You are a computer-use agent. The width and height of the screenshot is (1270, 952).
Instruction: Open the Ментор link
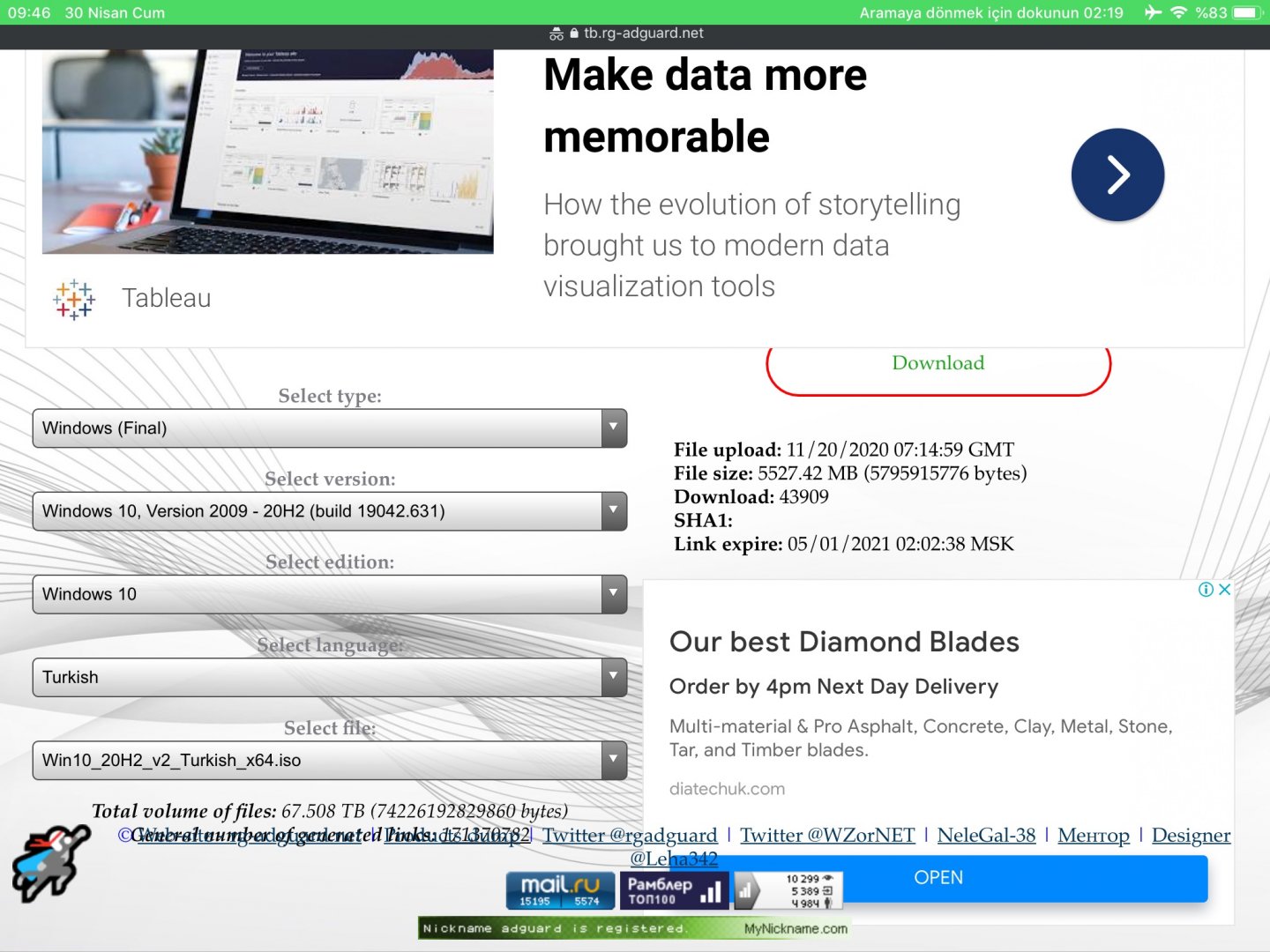(1094, 836)
